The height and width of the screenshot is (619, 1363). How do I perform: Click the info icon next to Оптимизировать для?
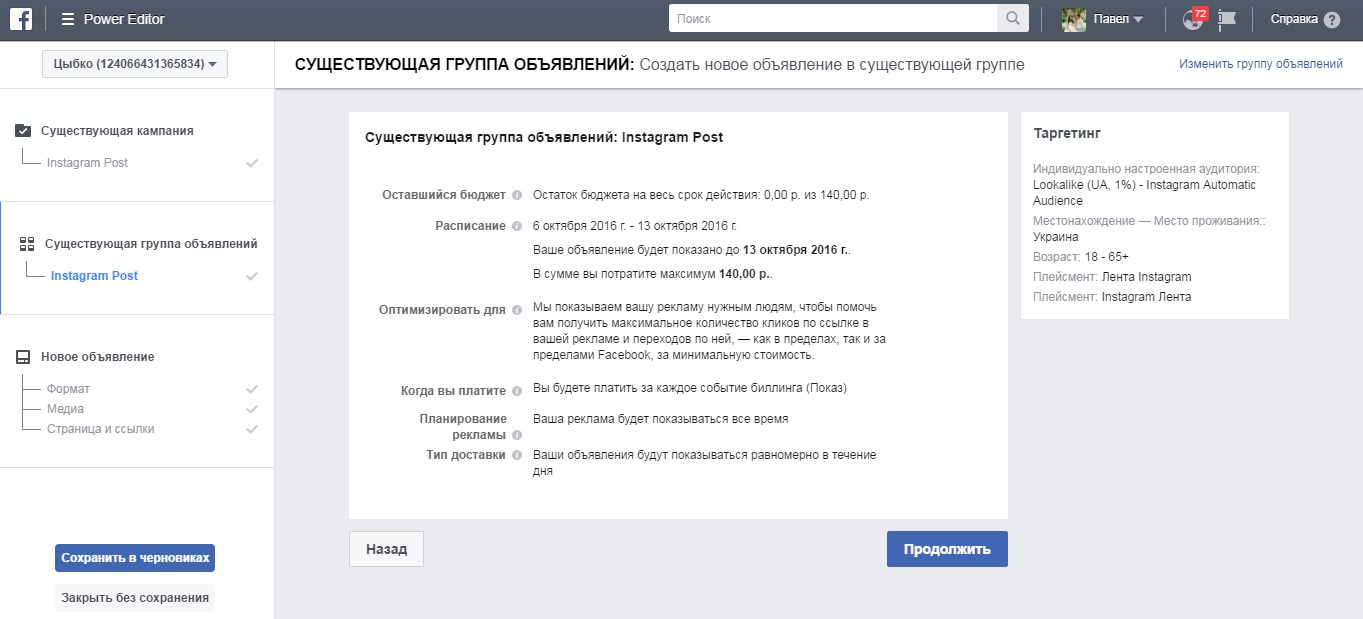tap(517, 310)
